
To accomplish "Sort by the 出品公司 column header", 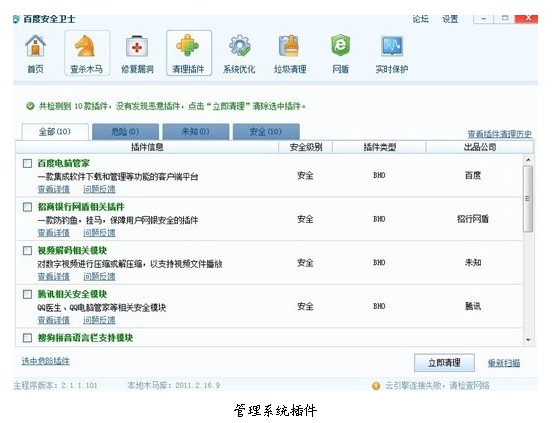I will (480, 147).
